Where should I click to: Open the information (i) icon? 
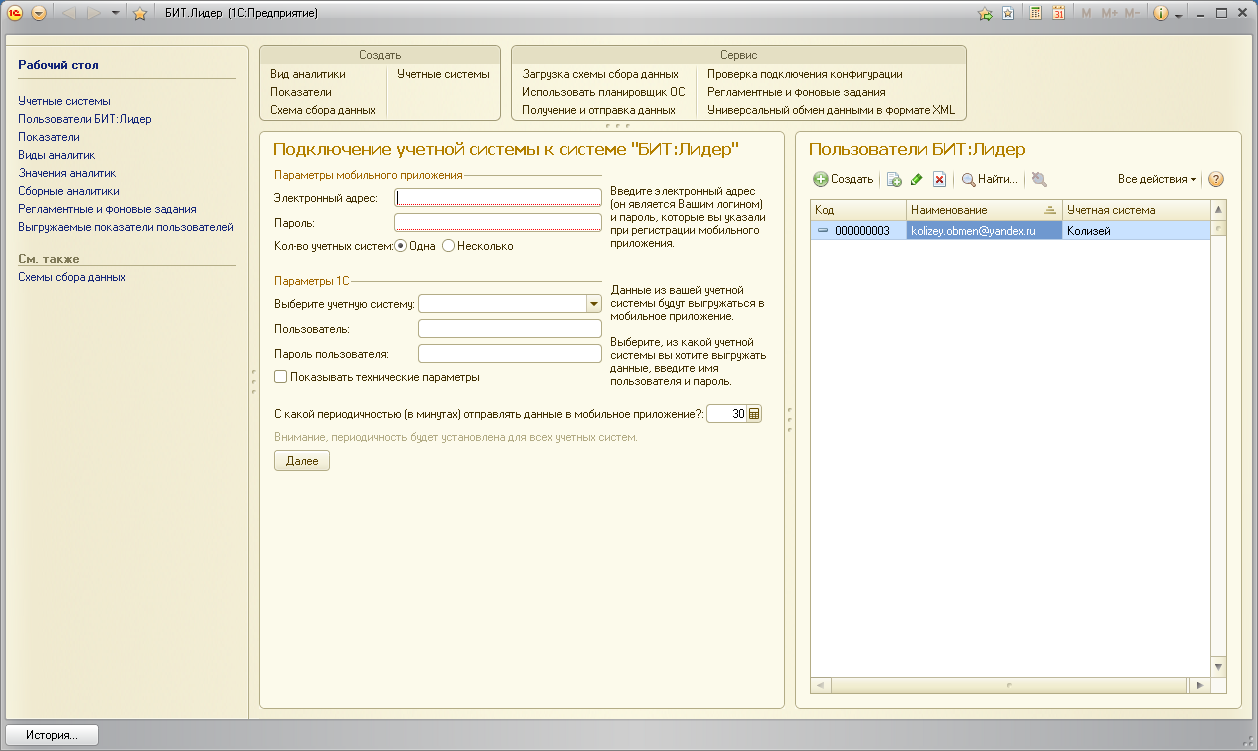1161,13
